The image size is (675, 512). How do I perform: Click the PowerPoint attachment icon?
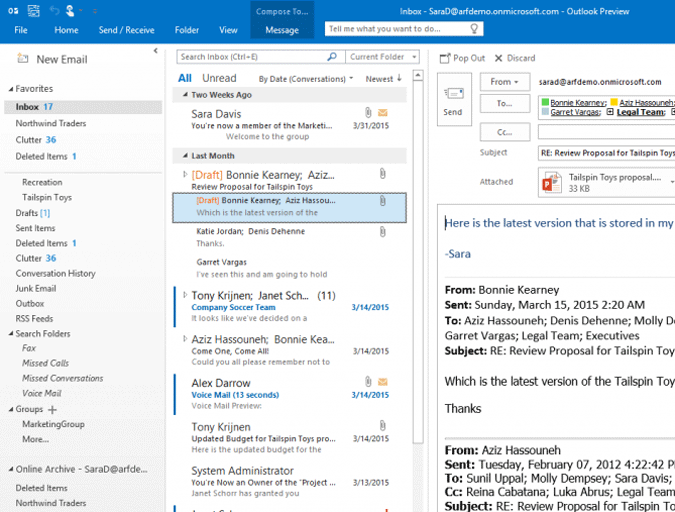pyautogui.click(x=551, y=182)
